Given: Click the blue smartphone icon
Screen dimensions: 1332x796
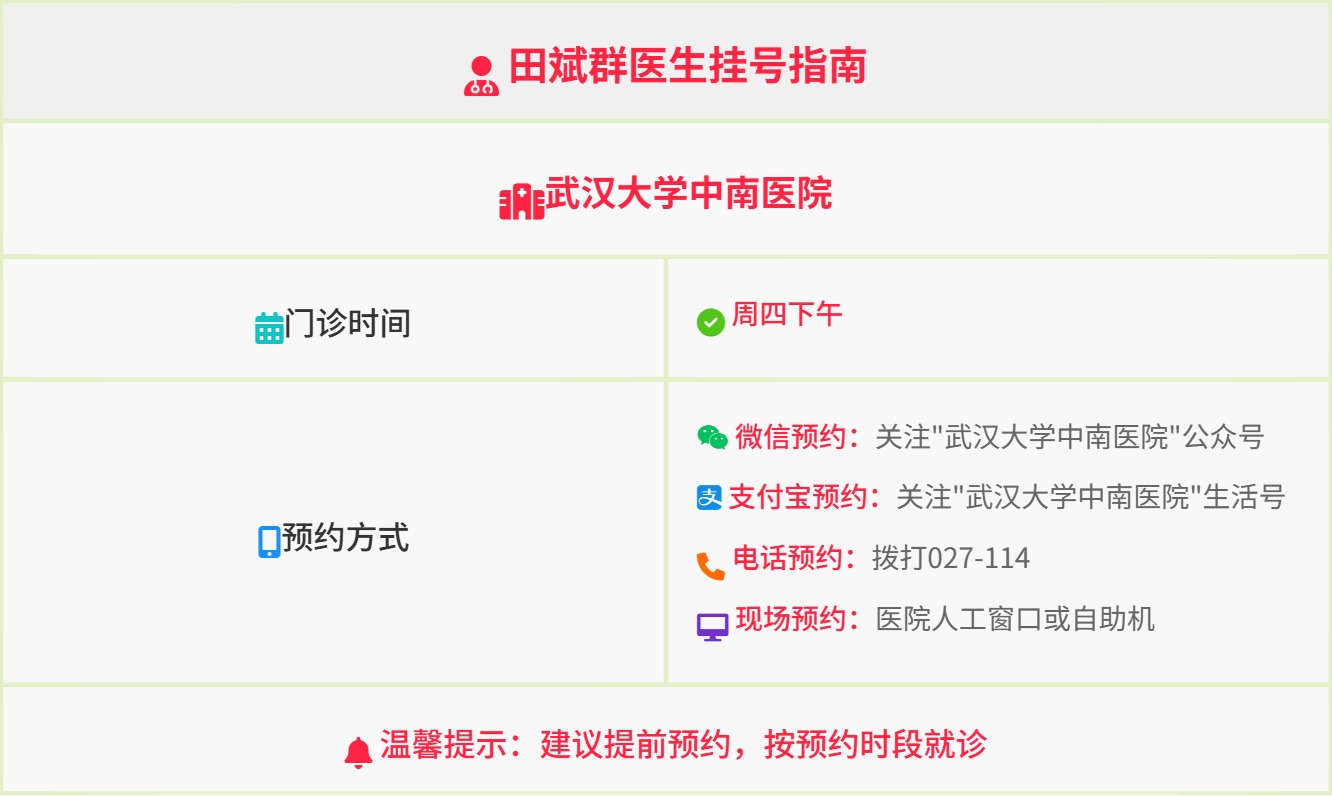Looking at the screenshot, I should [269, 542].
